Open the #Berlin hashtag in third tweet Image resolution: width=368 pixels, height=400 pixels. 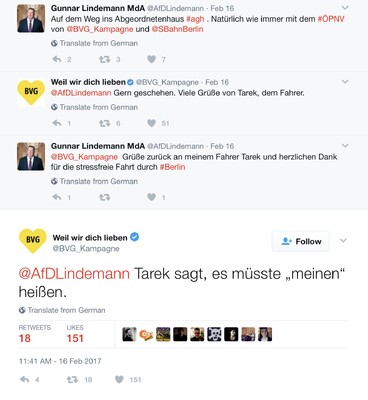click(x=172, y=167)
